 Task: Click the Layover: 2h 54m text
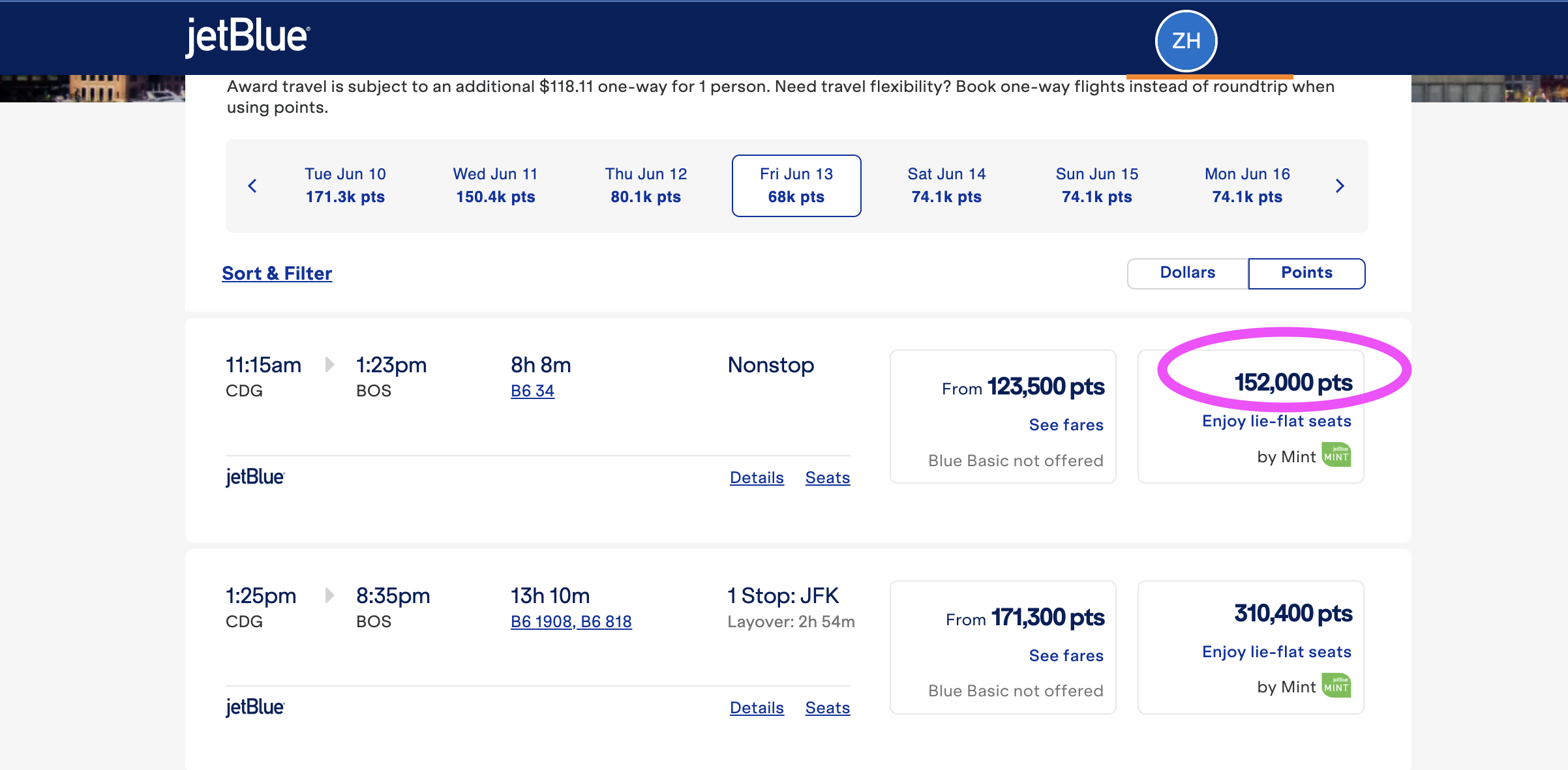[791, 622]
